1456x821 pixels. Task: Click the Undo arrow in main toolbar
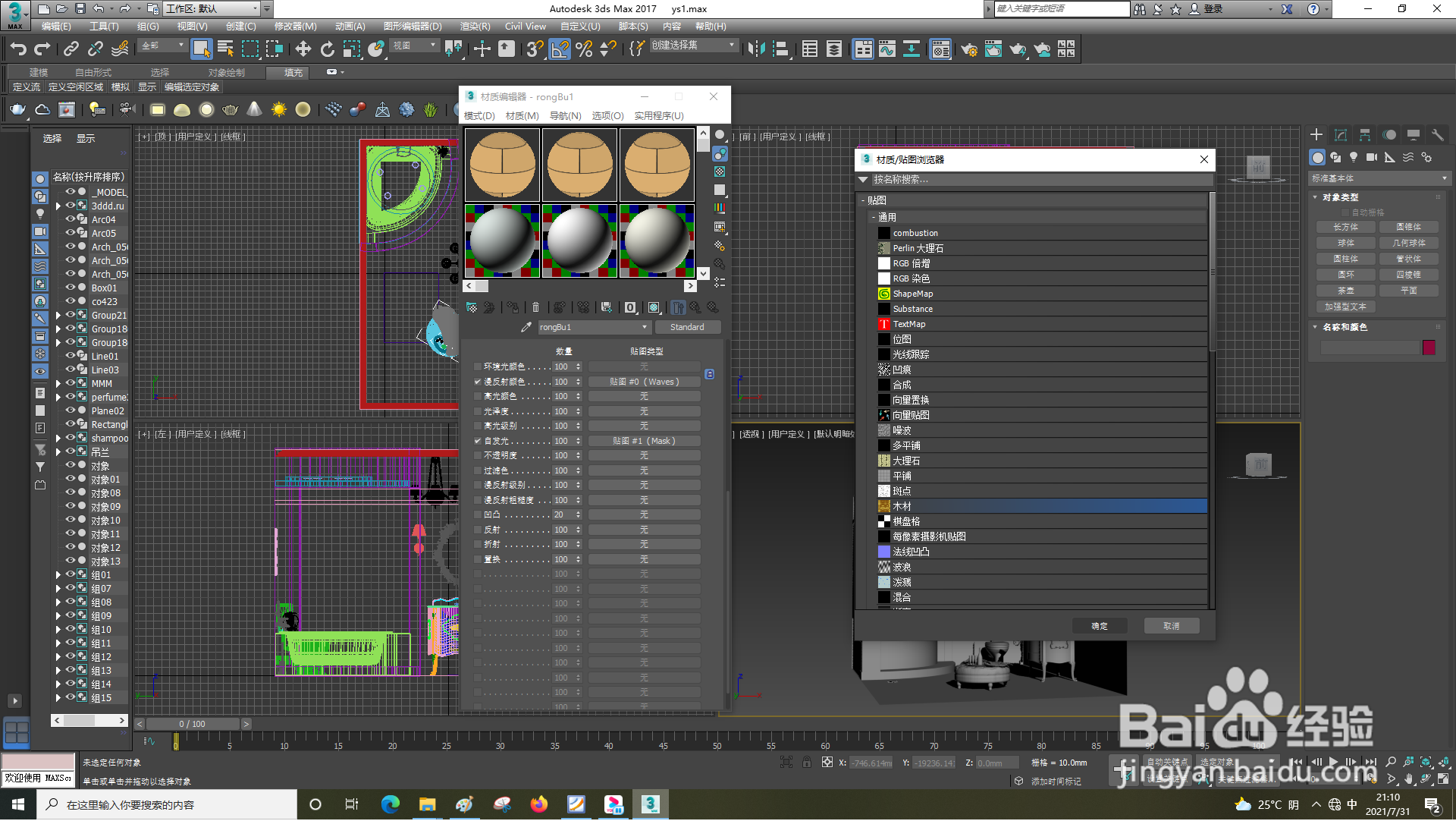coord(17,49)
